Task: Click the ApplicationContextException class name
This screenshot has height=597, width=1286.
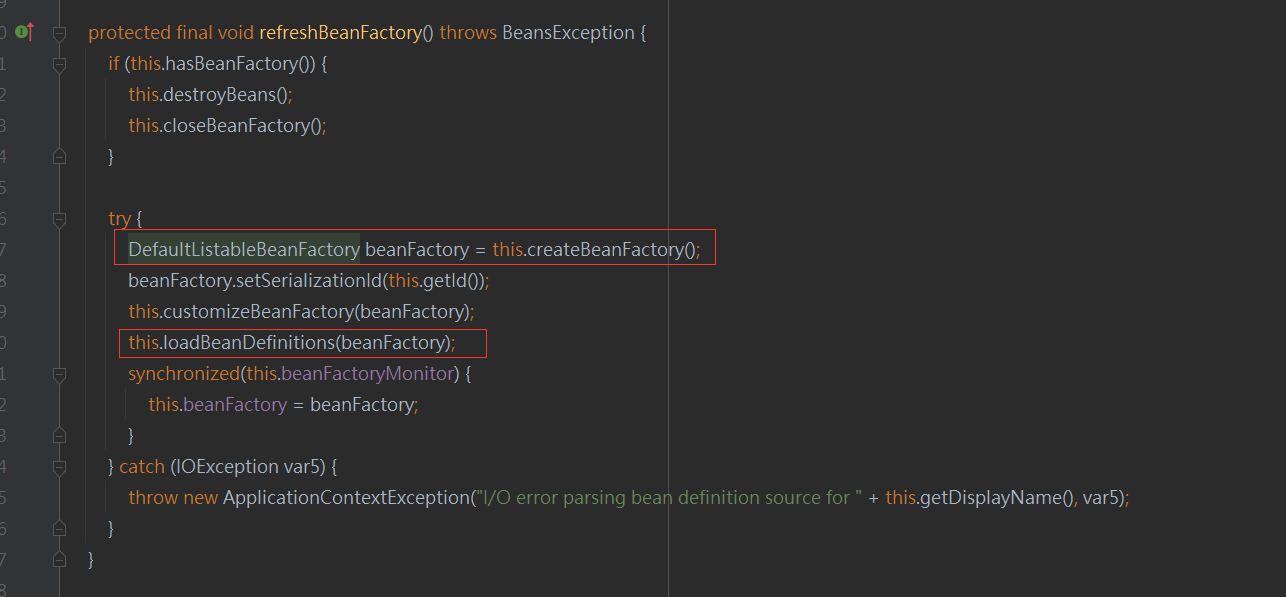Action: point(346,498)
